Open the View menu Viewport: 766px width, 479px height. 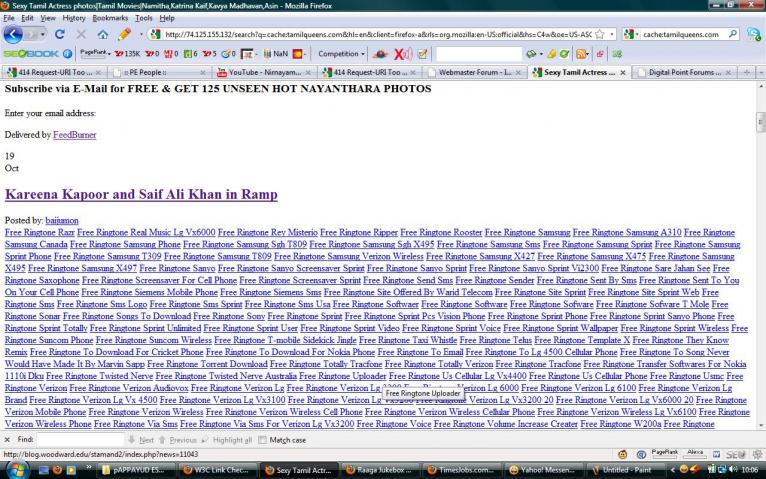tap(48, 18)
